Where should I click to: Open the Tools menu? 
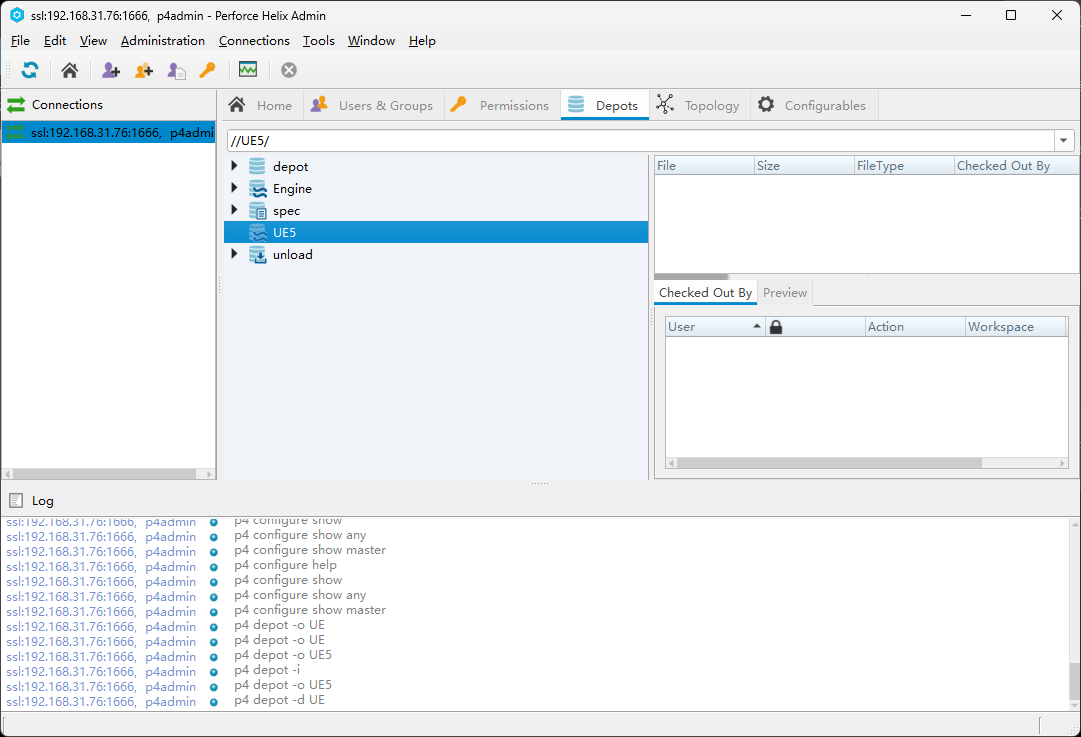(x=319, y=41)
